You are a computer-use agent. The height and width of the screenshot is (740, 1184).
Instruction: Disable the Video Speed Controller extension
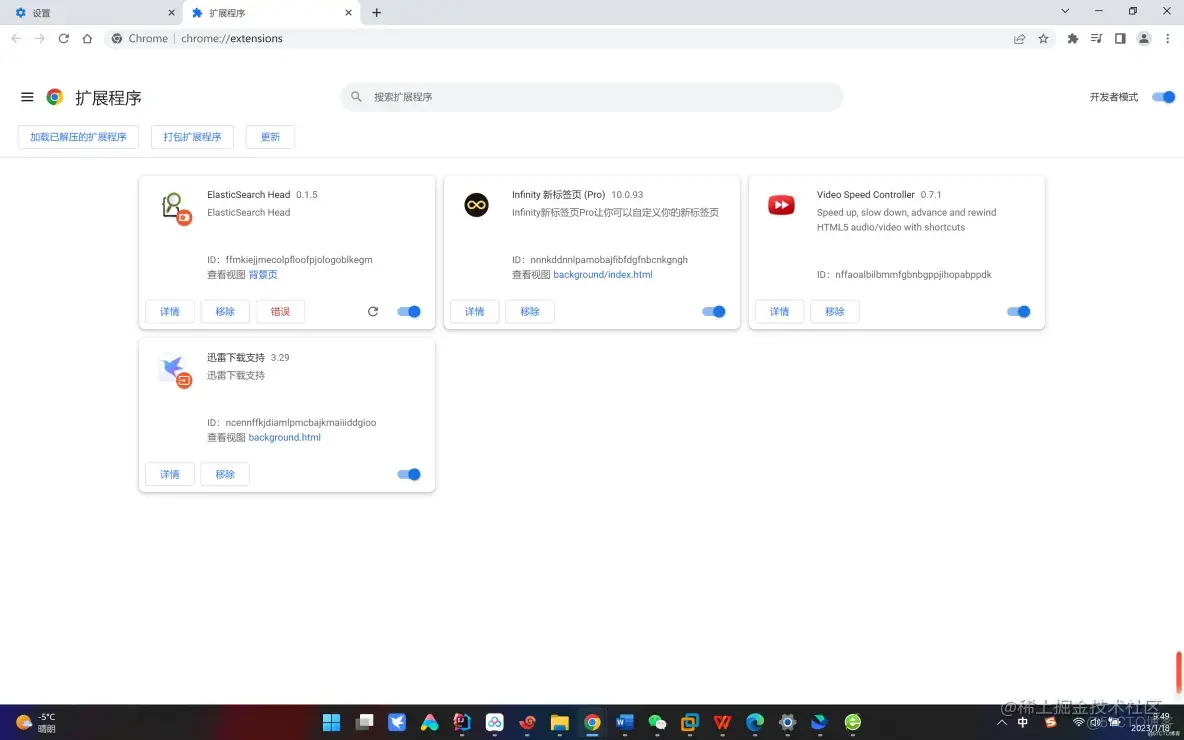click(x=1019, y=311)
